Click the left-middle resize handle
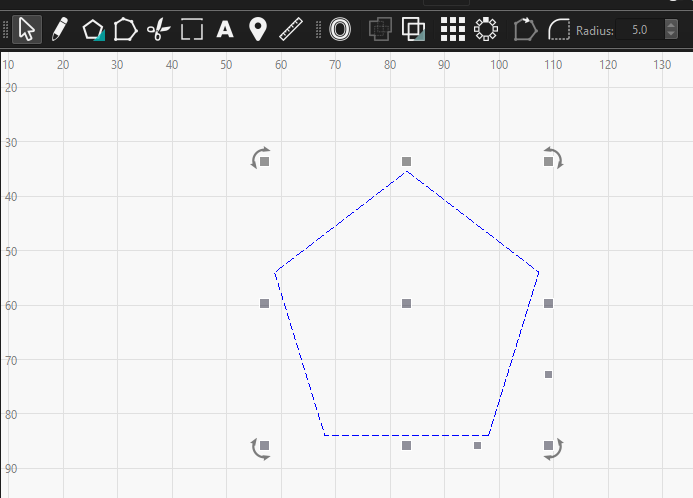This screenshot has height=498, width=693. (x=265, y=303)
